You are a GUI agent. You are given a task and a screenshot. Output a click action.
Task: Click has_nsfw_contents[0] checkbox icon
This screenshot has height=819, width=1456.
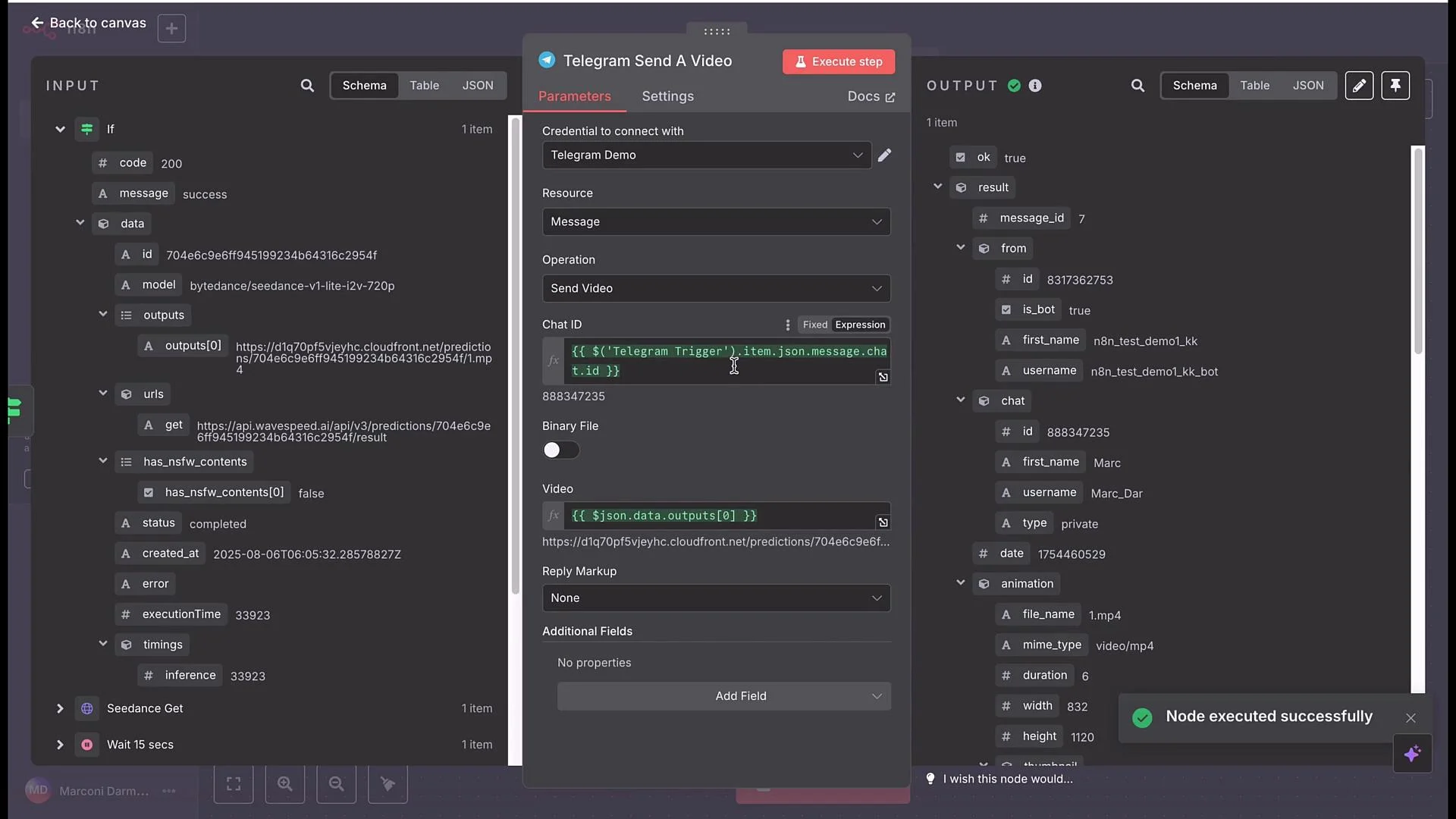(149, 492)
